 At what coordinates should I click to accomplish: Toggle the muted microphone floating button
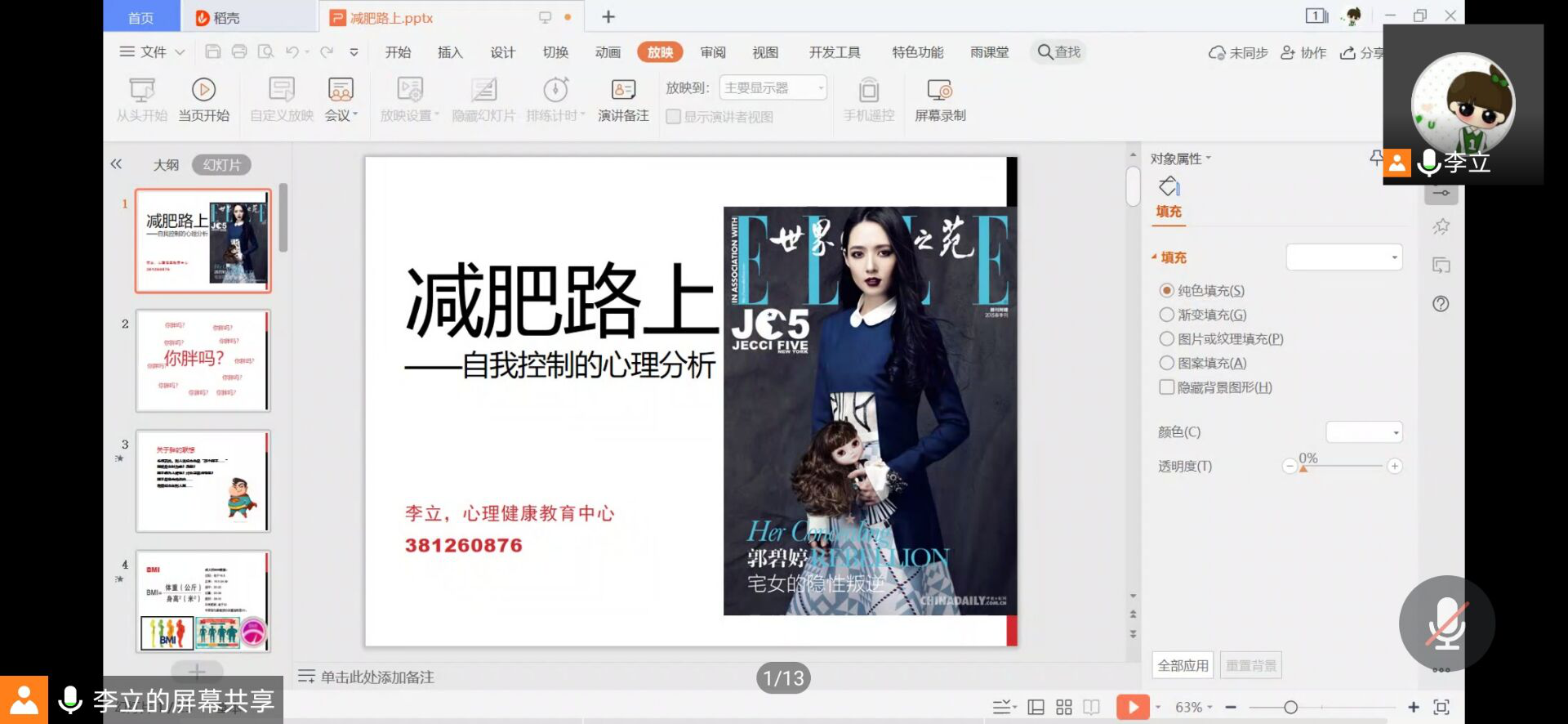coord(1446,623)
